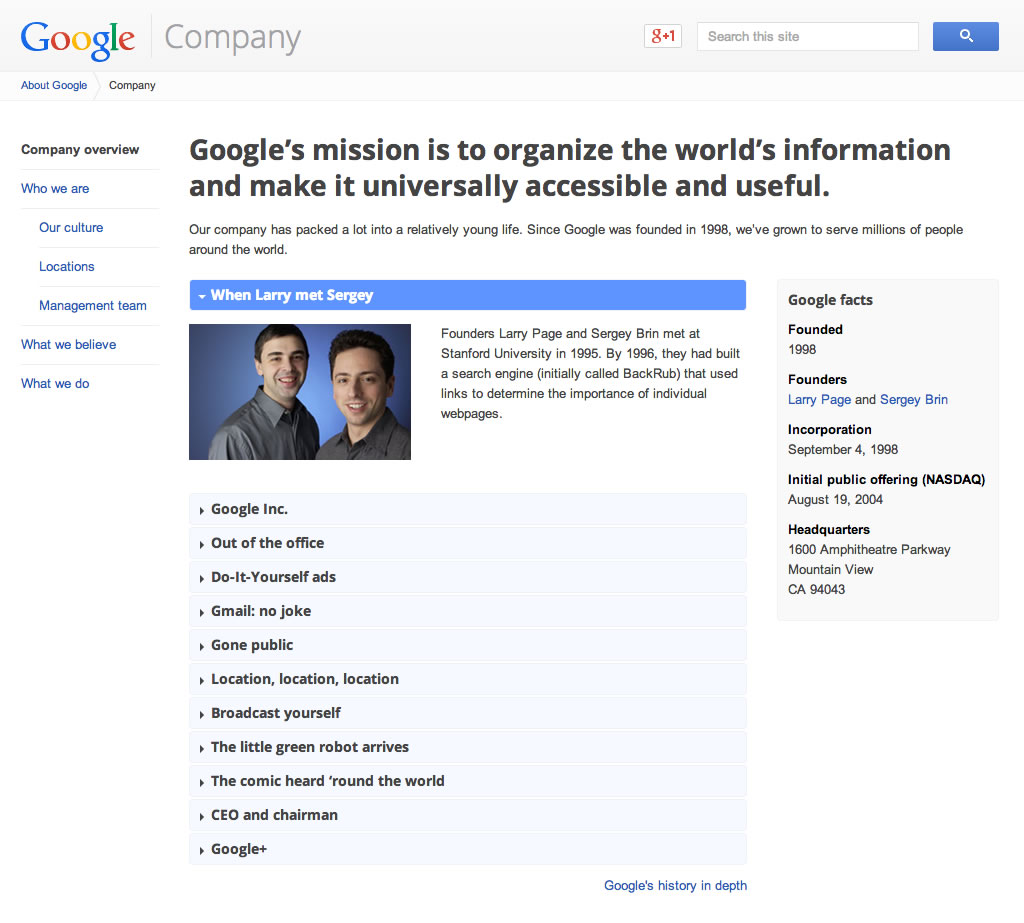Expand The comic heard 'round the world
The image size is (1024, 923).
pos(468,781)
